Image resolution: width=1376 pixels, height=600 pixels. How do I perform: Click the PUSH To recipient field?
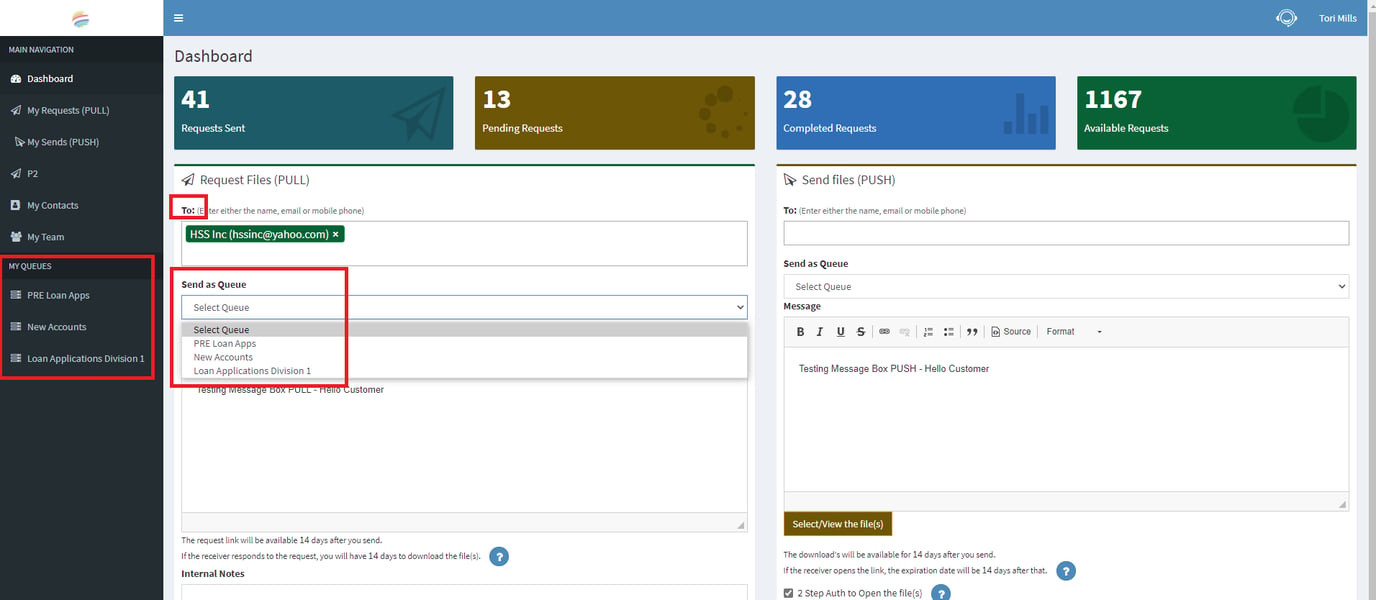tap(1066, 233)
